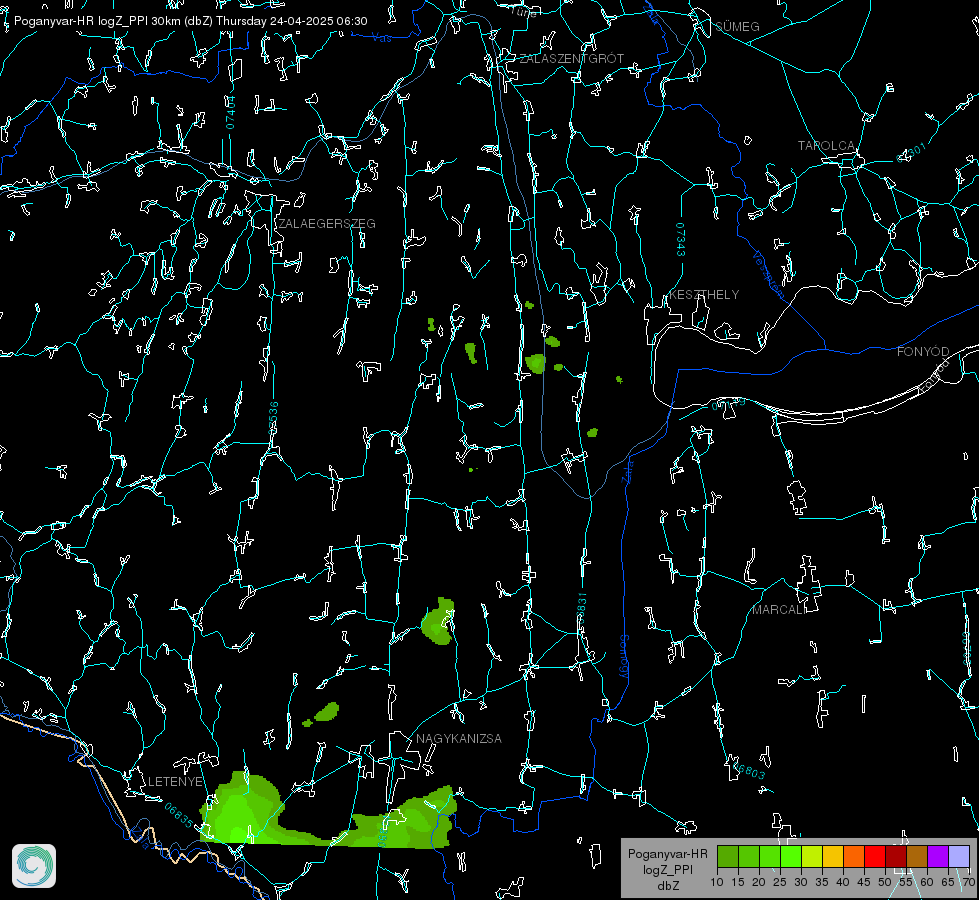Pick the 10–15 dBZ dark green legend swatch
Screen dimensions: 979x900
click(x=728, y=857)
